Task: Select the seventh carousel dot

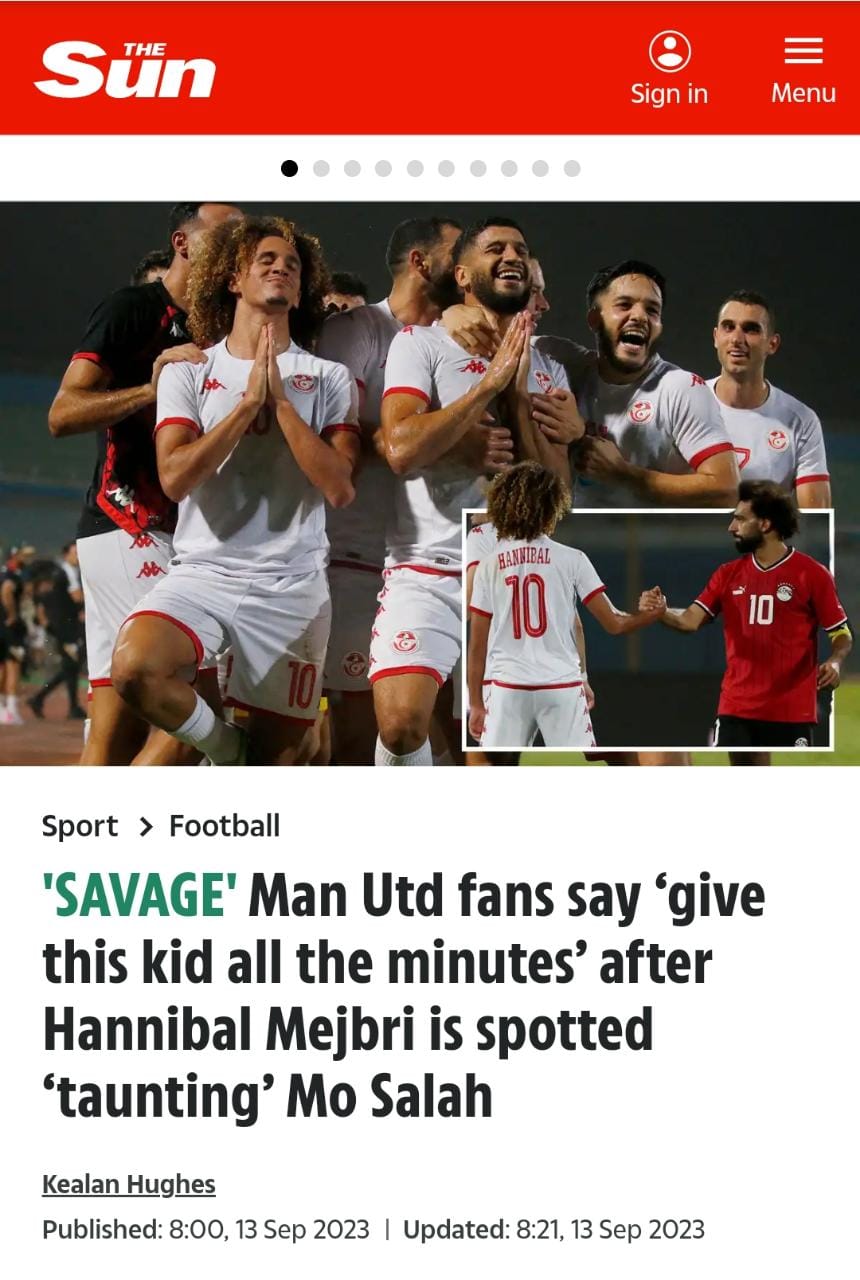Action: pyautogui.click(x=478, y=168)
